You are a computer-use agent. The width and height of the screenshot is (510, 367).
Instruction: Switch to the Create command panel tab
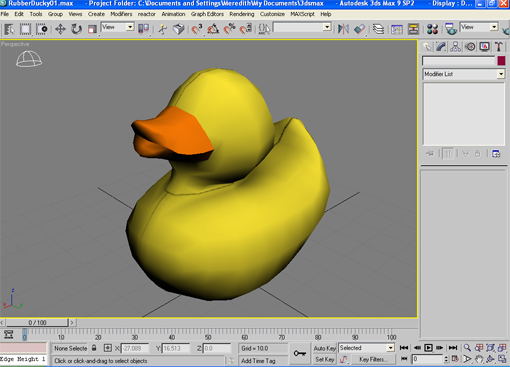pos(427,47)
